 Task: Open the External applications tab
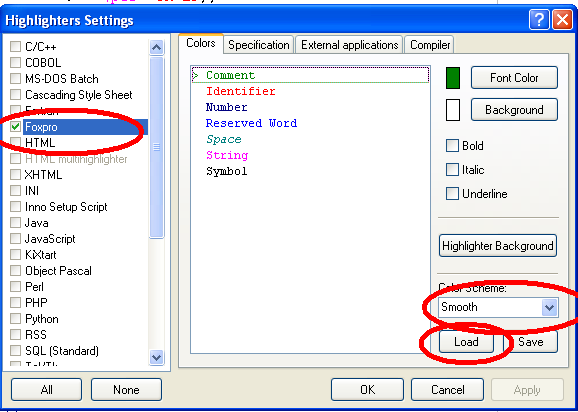click(349, 45)
